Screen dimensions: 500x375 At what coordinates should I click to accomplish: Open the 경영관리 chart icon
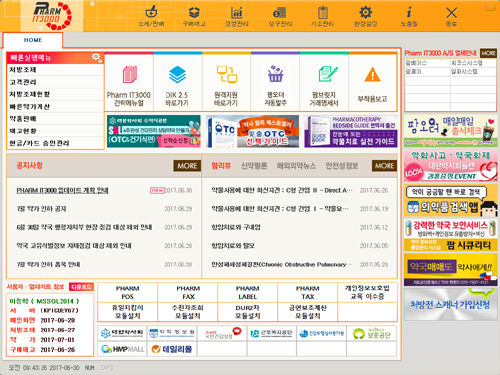[237, 16]
